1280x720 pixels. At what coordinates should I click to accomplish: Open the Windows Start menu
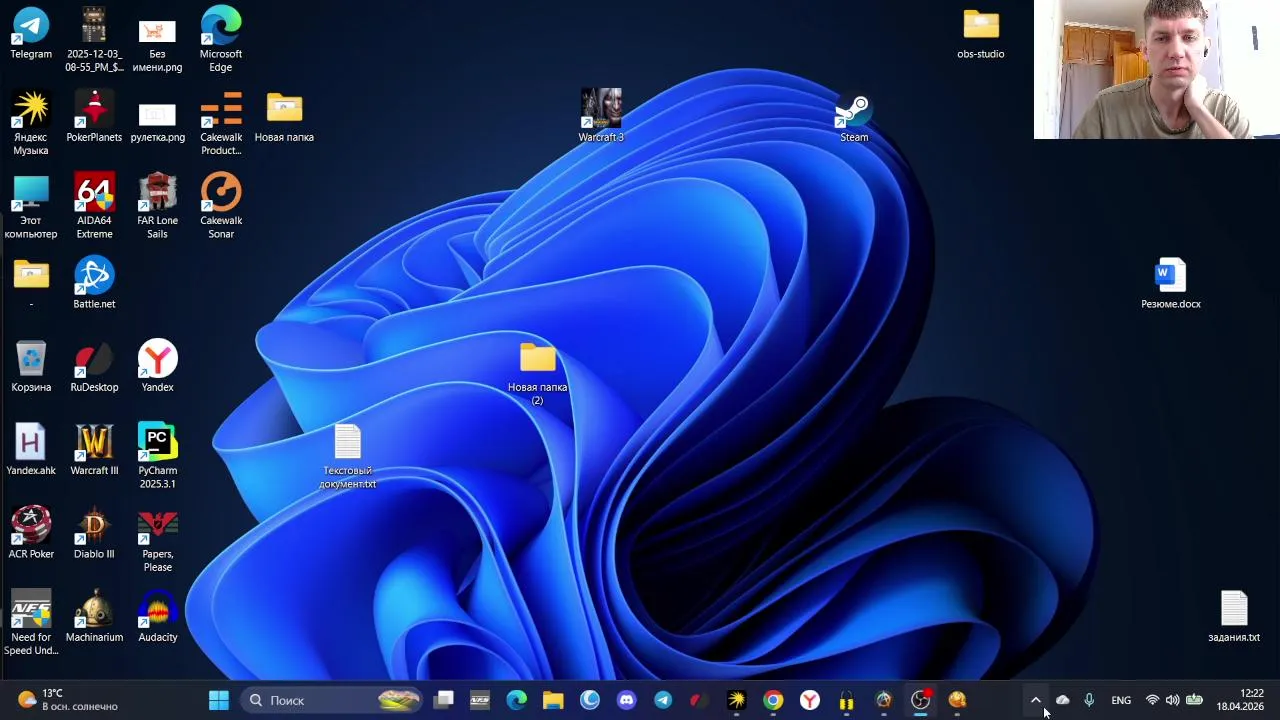(219, 700)
